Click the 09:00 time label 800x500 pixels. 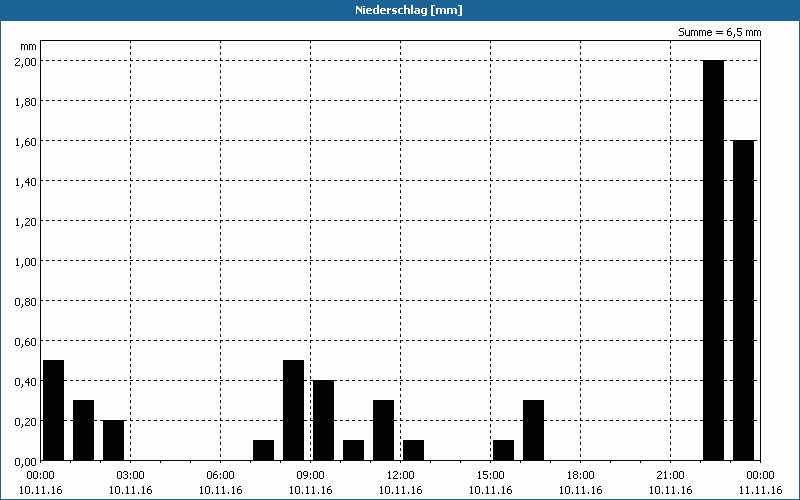point(310,476)
